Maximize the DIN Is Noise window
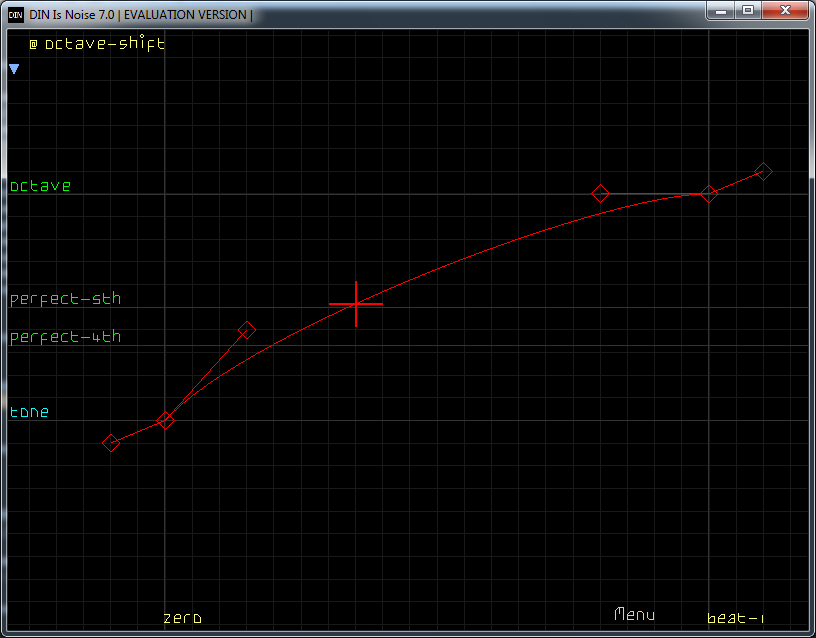This screenshot has height=638, width=816. click(747, 10)
